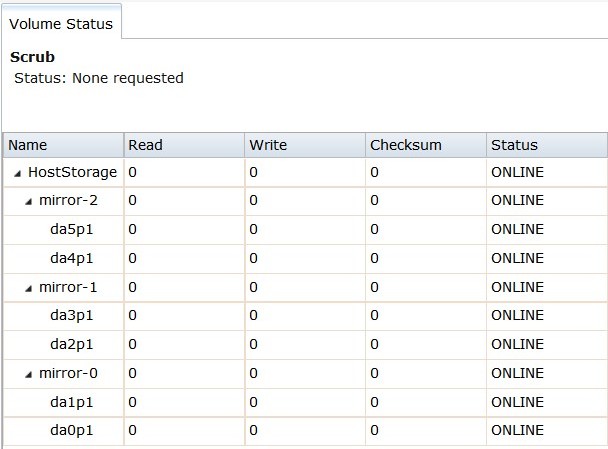This screenshot has width=608, height=449.
Task: Click ONLINE status of HostStorage row
Action: coord(517,172)
